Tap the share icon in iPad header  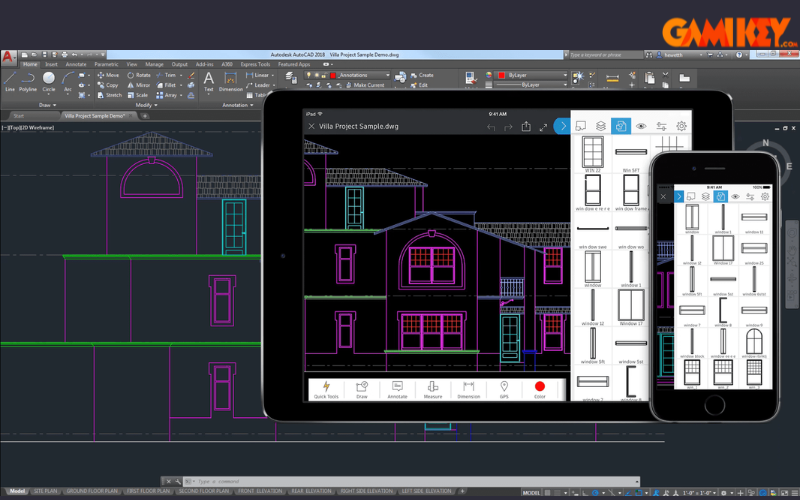pos(526,126)
